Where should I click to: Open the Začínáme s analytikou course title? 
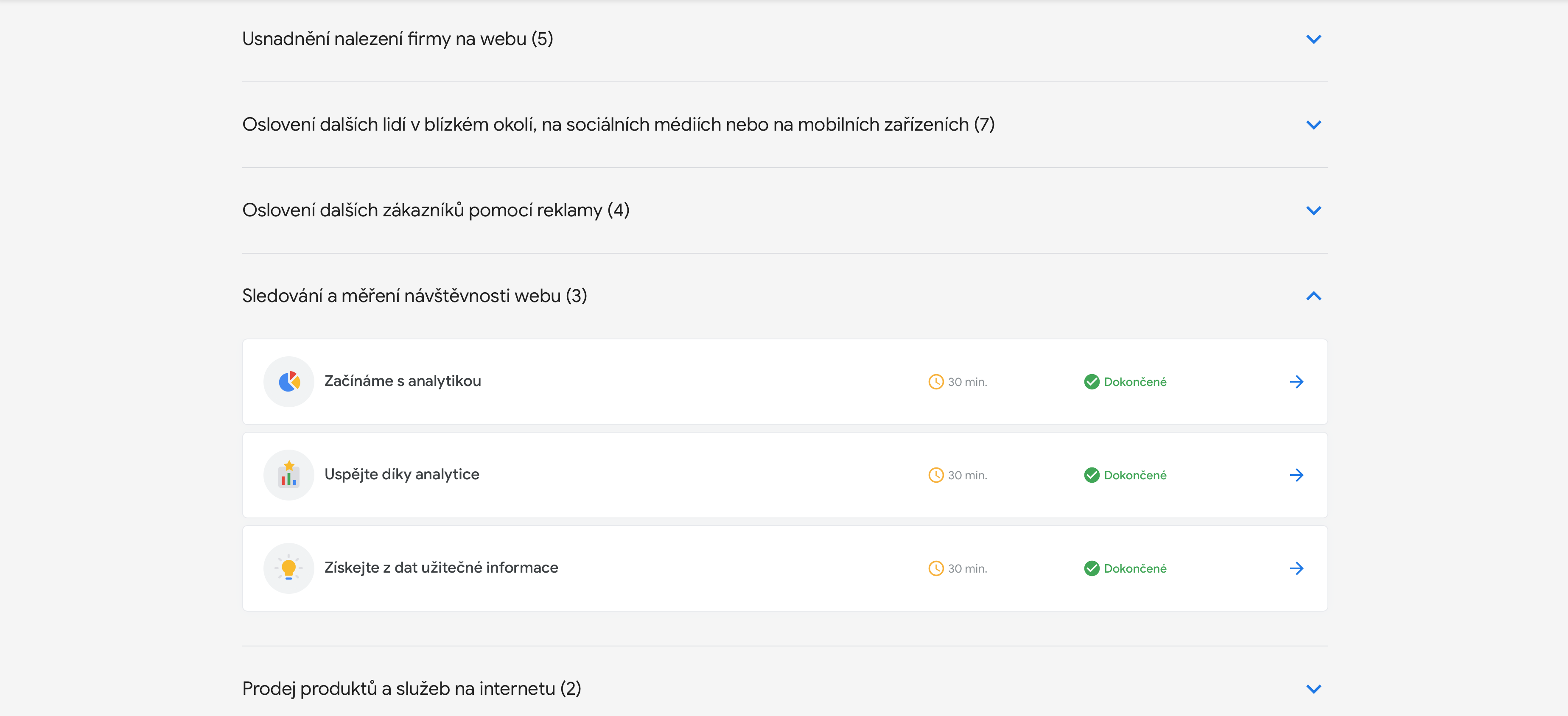402,381
